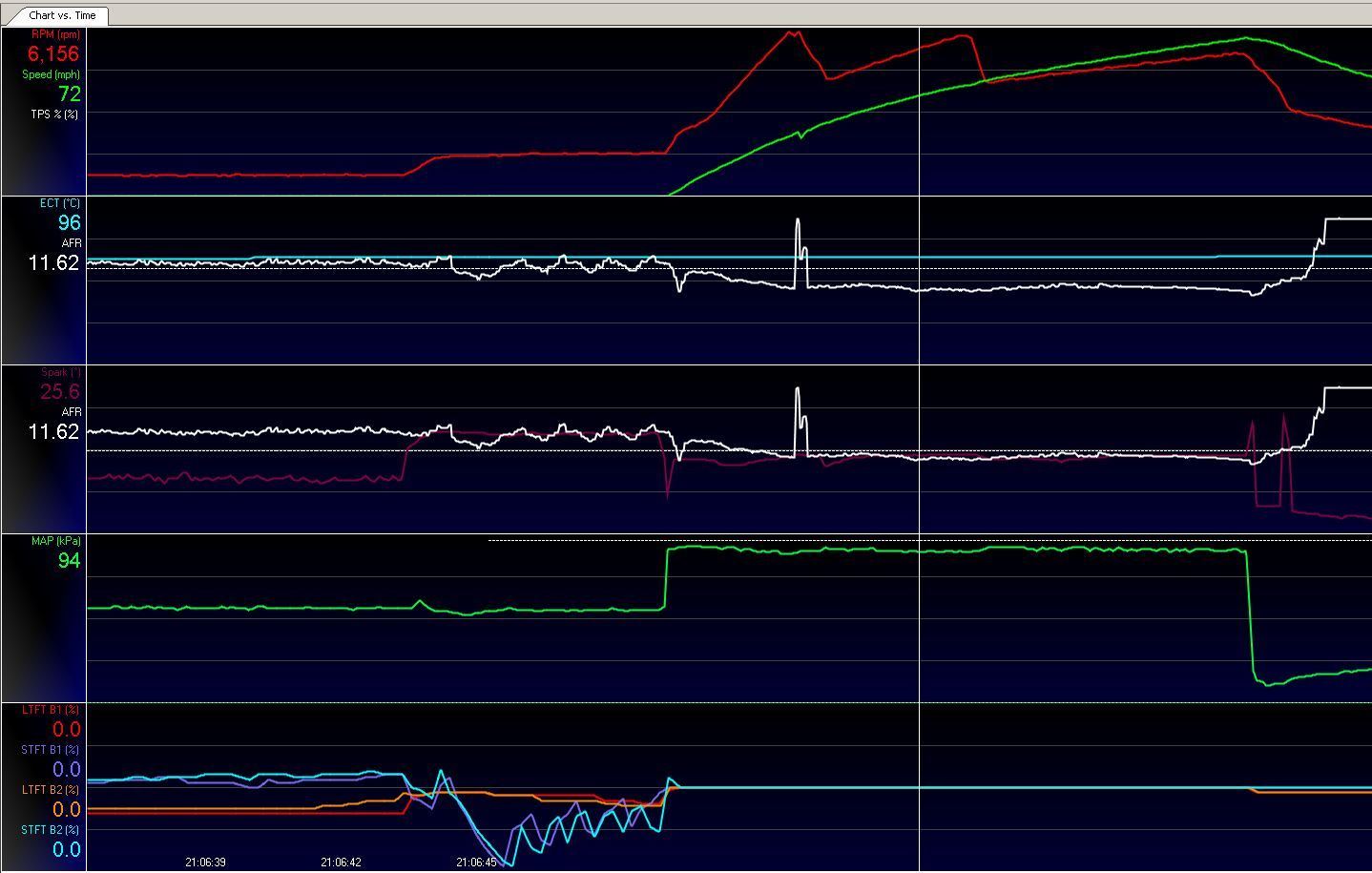This screenshot has width=1372, height=873.
Task: Click the red RPM value 6,156
Action: (x=53, y=53)
